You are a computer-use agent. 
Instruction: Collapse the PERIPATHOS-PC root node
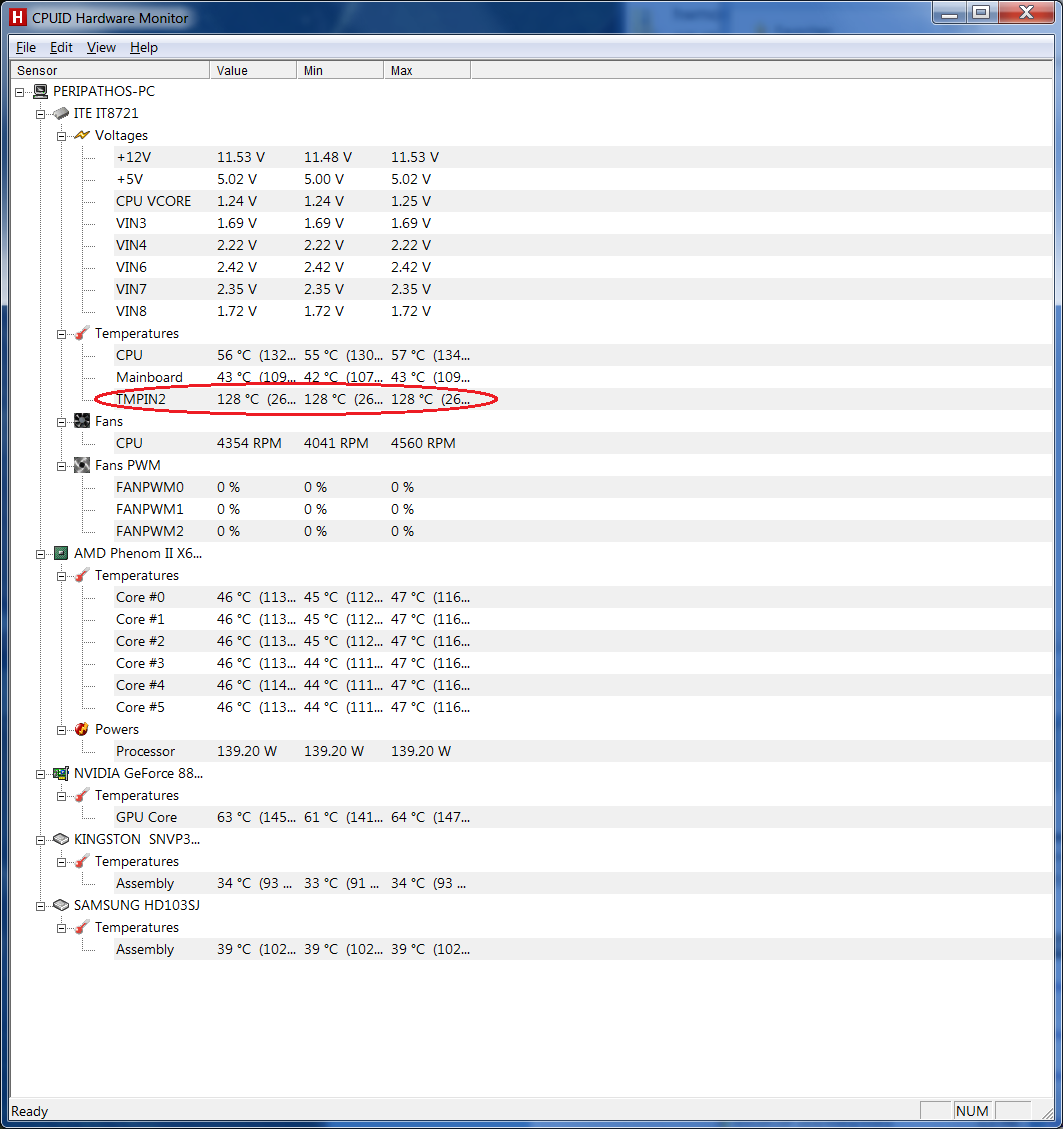20,92
